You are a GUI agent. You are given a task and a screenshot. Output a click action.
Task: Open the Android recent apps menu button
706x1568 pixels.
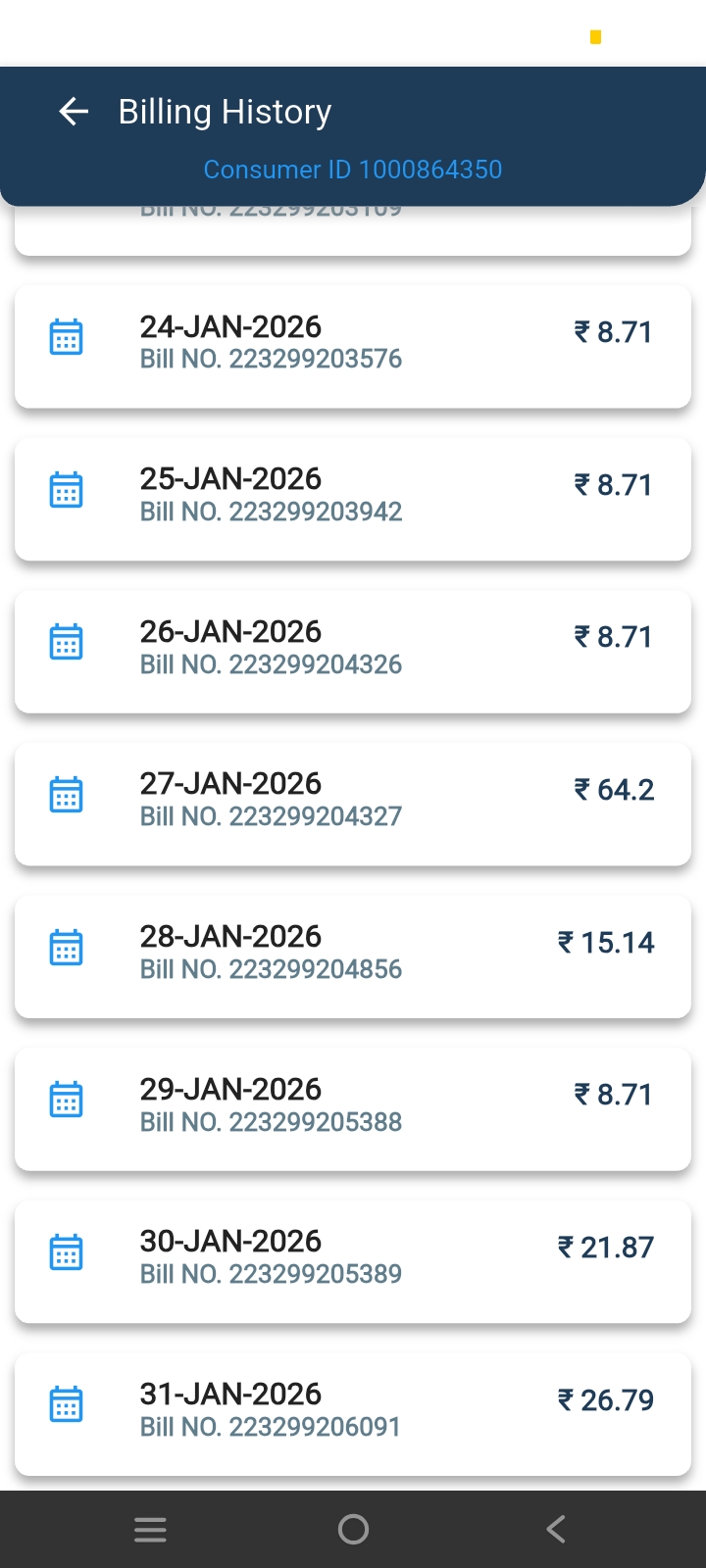(x=150, y=1529)
